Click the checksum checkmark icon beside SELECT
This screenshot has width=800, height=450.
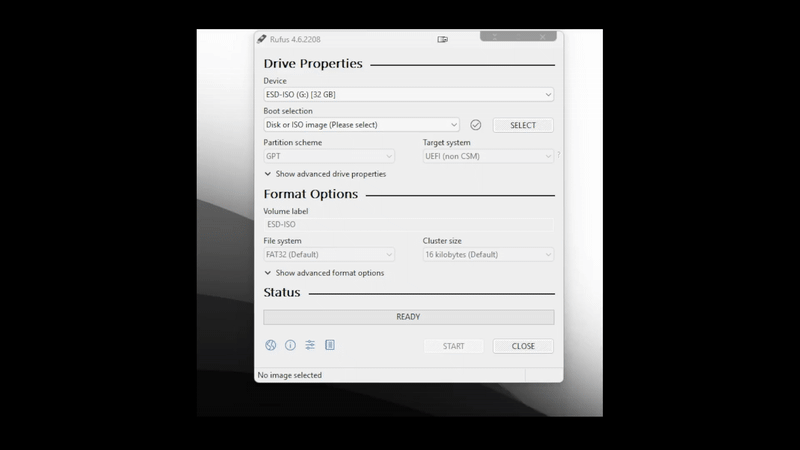[x=476, y=125]
